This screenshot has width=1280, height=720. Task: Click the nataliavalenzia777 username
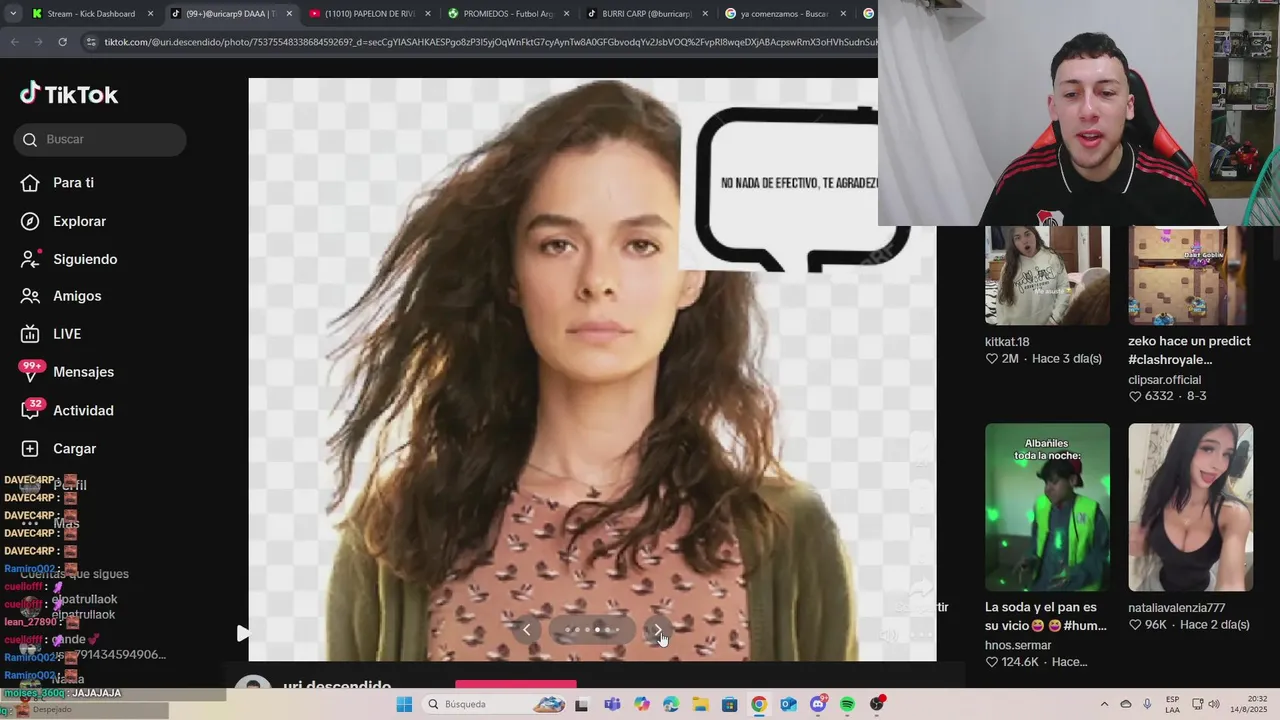1176,608
